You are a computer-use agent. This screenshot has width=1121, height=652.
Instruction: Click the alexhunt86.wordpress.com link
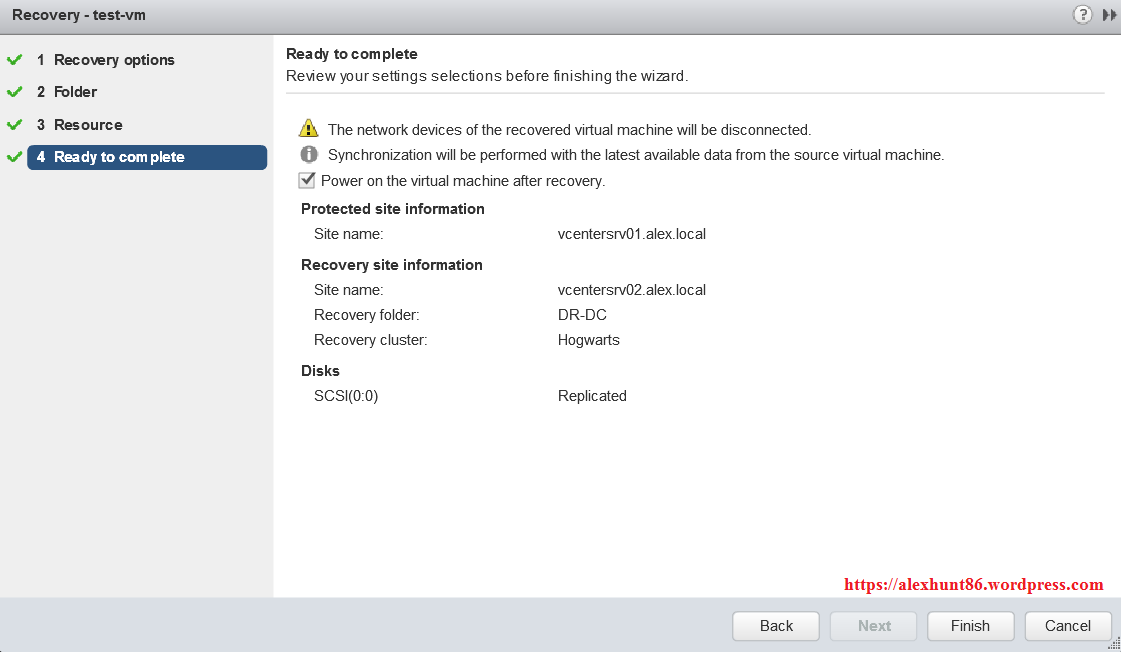(x=973, y=585)
